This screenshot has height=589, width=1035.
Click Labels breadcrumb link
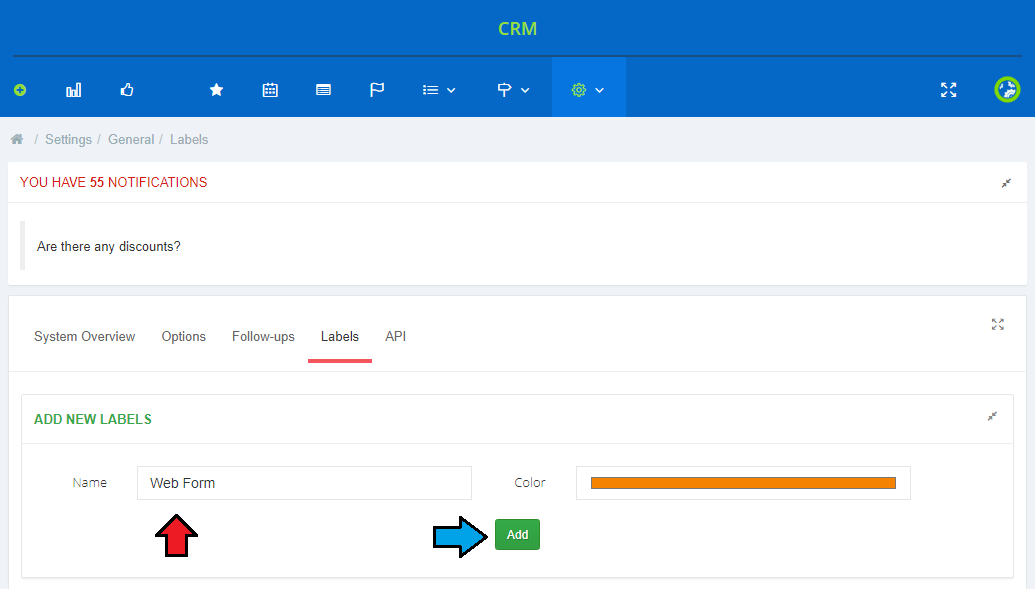click(x=189, y=139)
